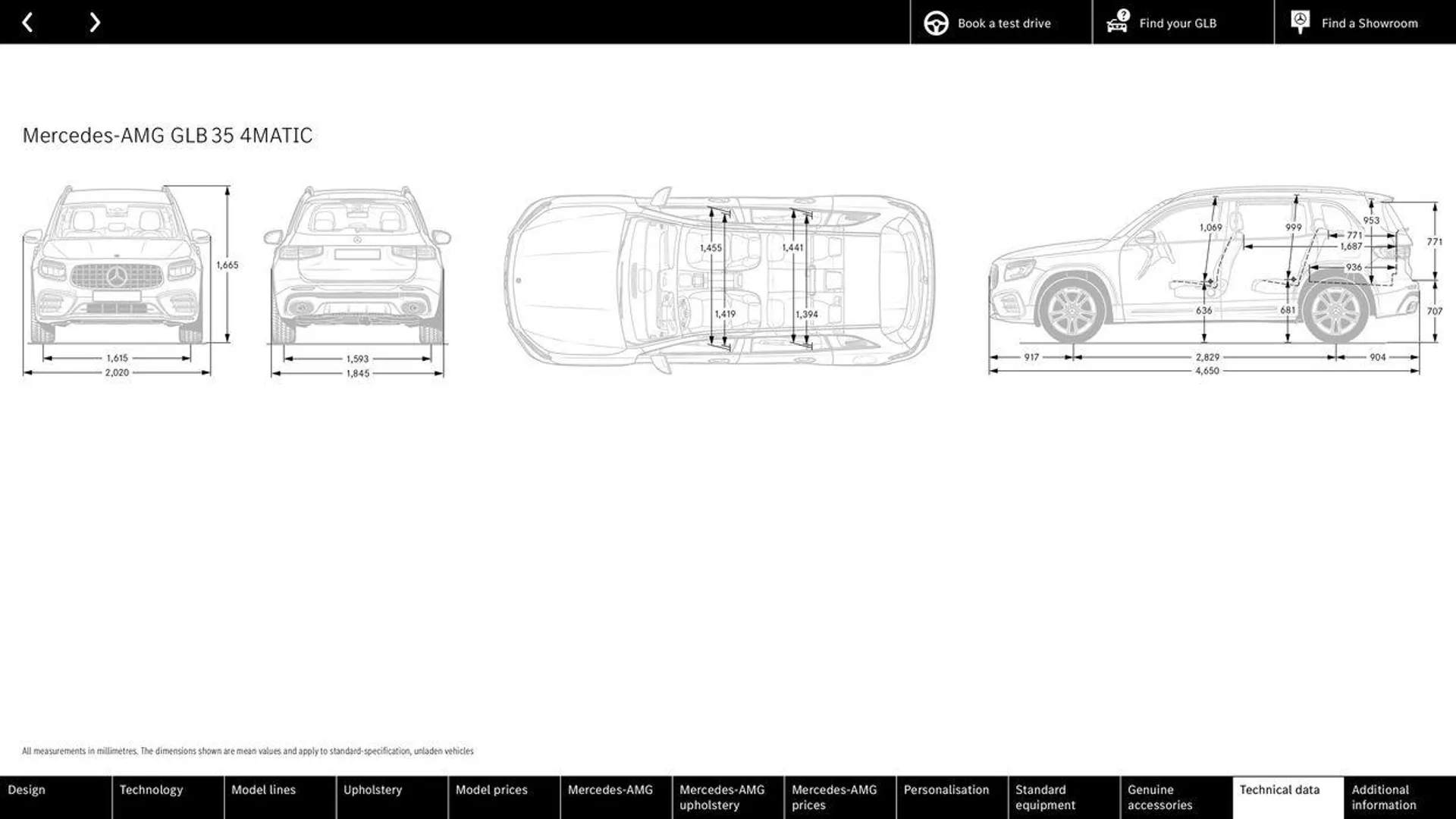Screen dimensions: 1456x819
Task: Click the 4,650 overall length dimension
Action: pos(1207,371)
